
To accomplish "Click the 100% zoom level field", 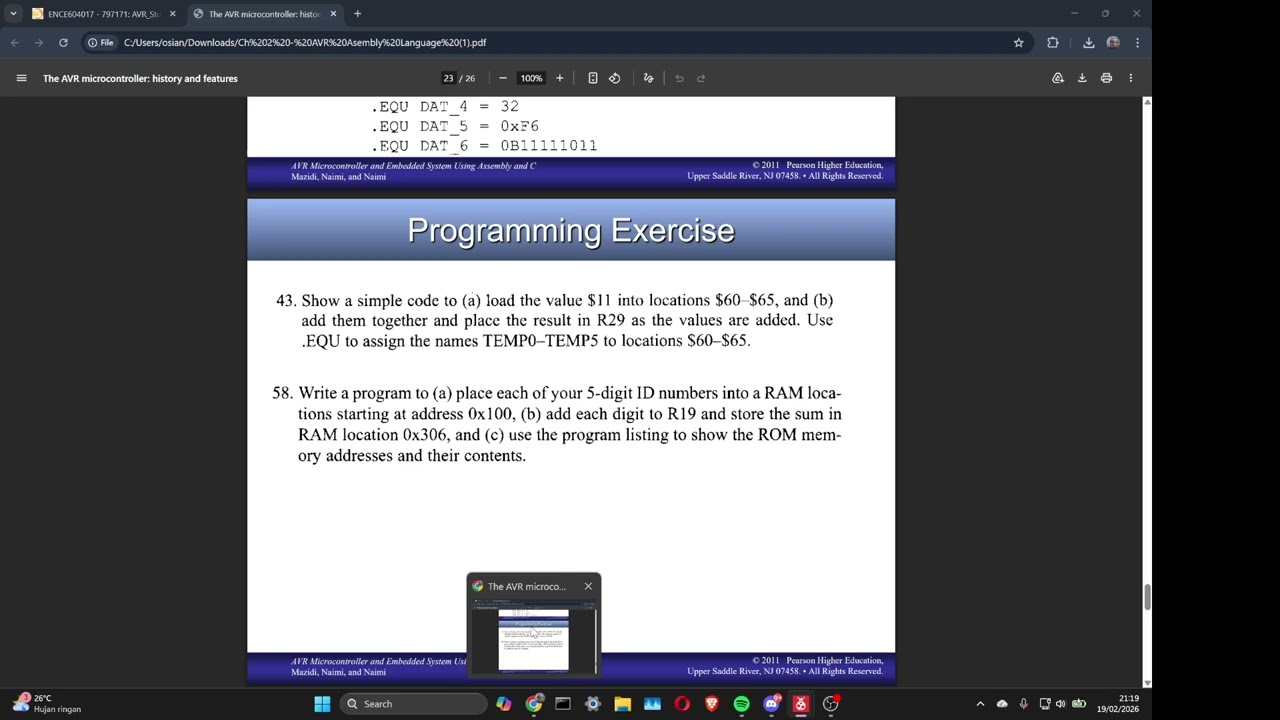I will 531,78.
